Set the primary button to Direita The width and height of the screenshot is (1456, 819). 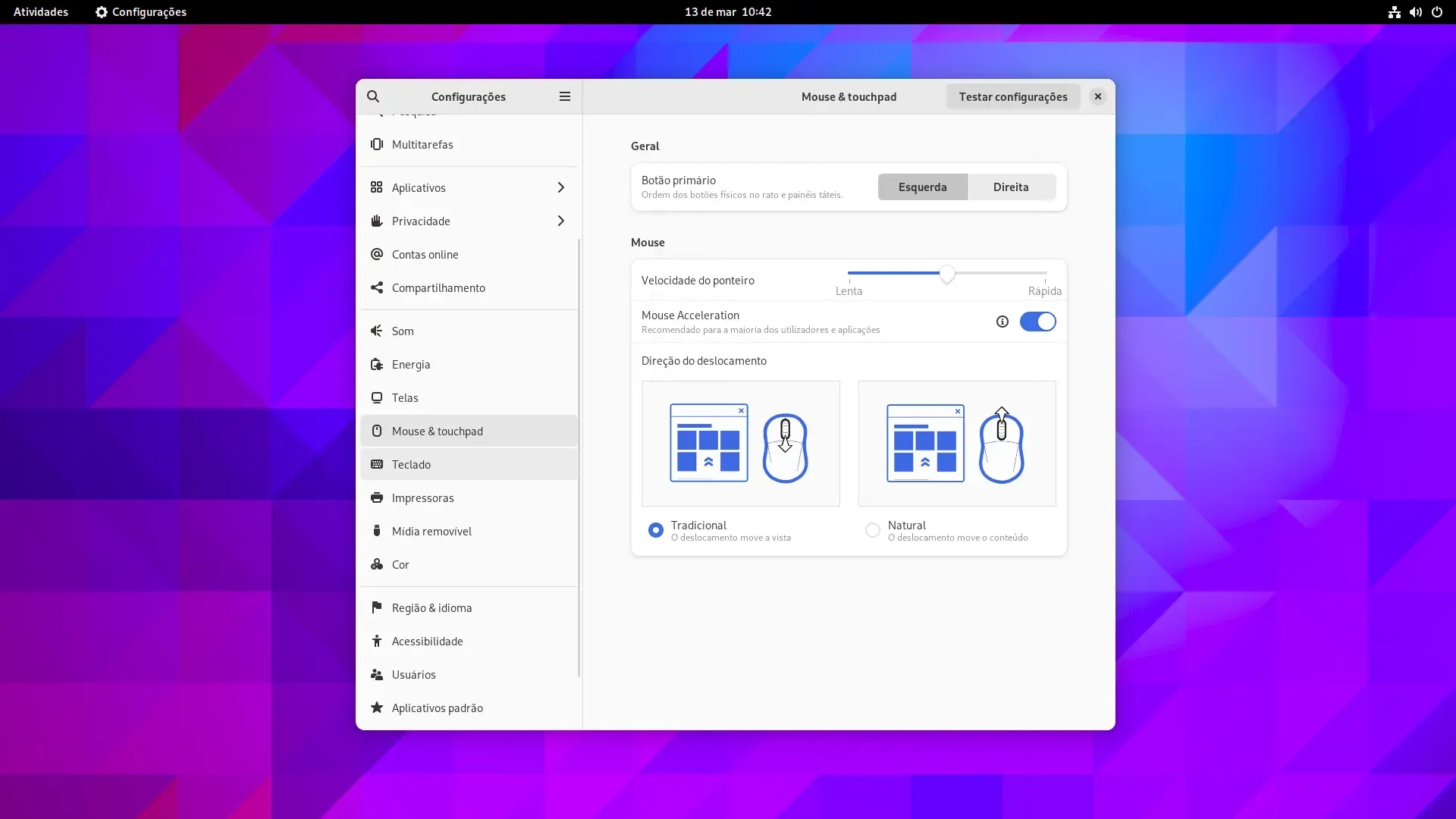[1011, 187]
